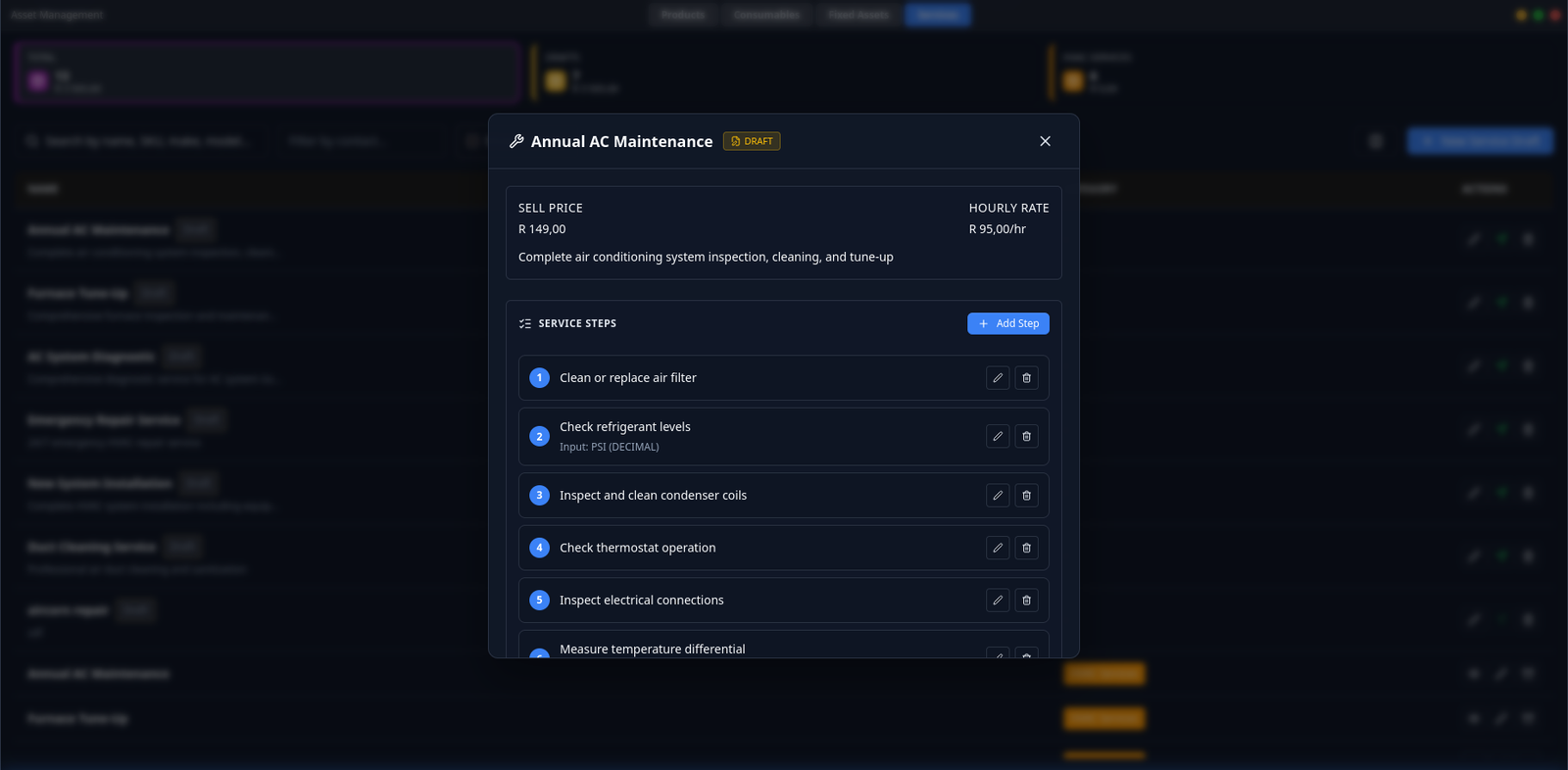Delete the 'Check thermostat operation' step

1026,548
